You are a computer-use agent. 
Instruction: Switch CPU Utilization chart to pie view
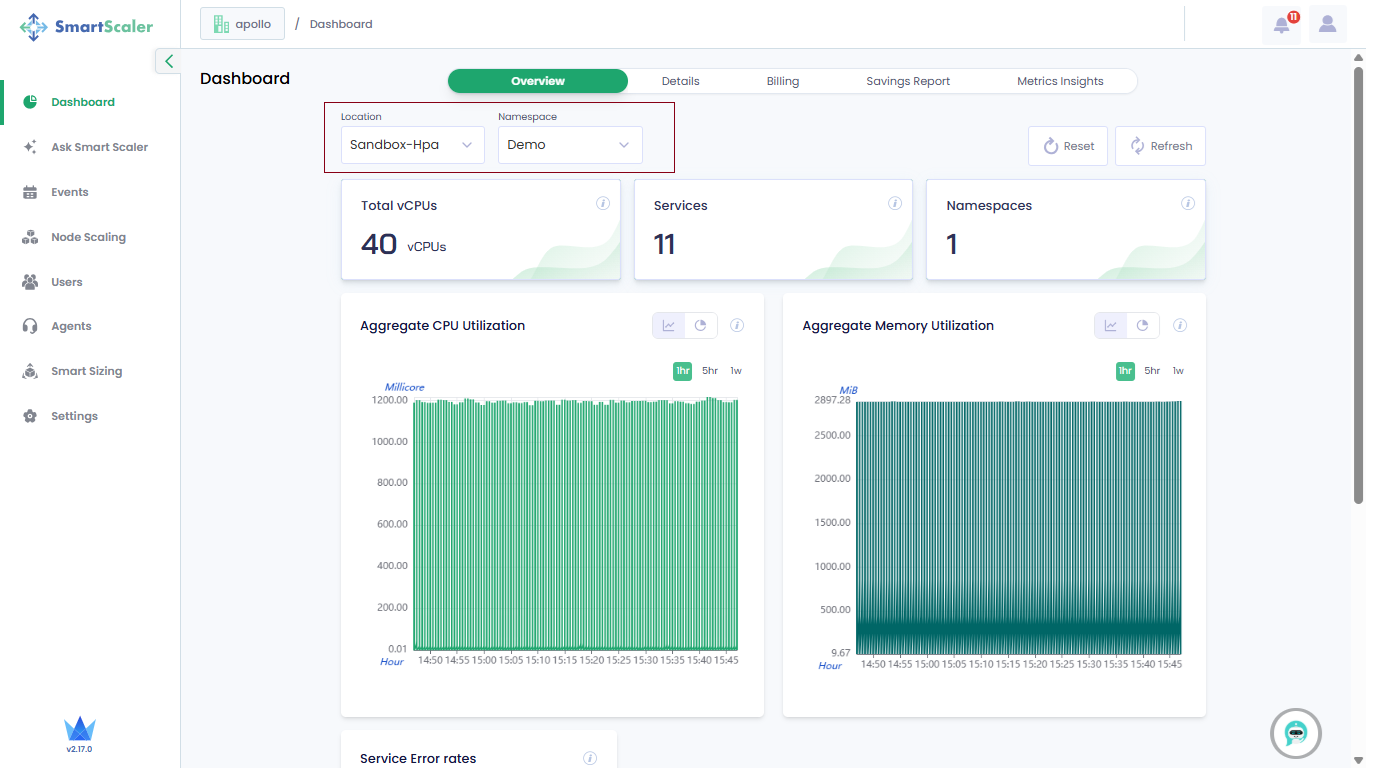(701, 325)
